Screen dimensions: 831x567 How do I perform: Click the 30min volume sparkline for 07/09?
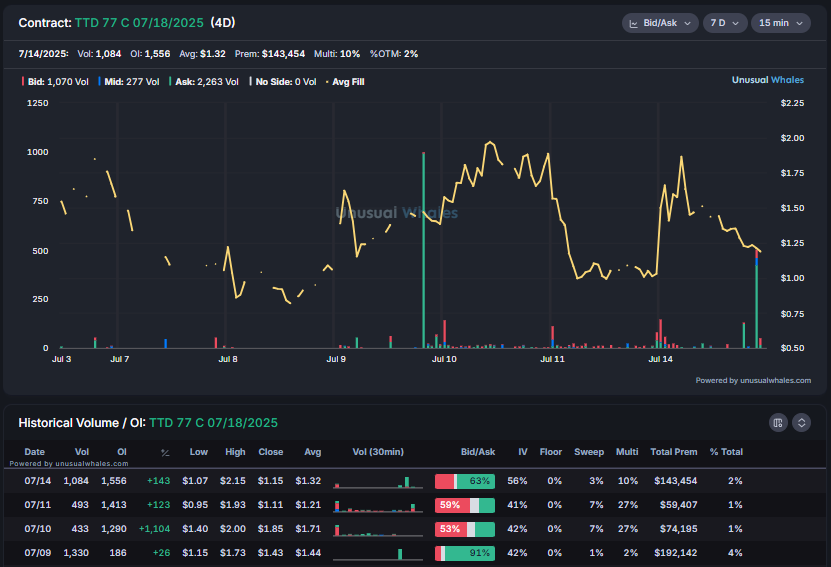pyautogui.click(x=378, y=554)
